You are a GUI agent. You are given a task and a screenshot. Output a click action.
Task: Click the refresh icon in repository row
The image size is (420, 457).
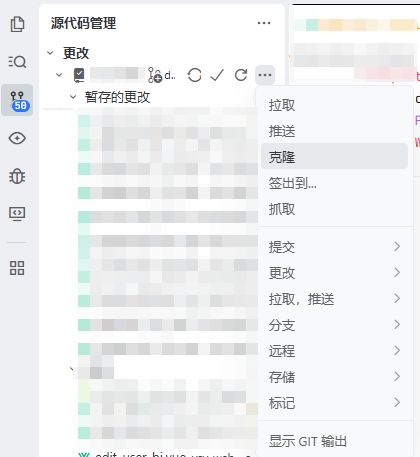coord(241,75)
